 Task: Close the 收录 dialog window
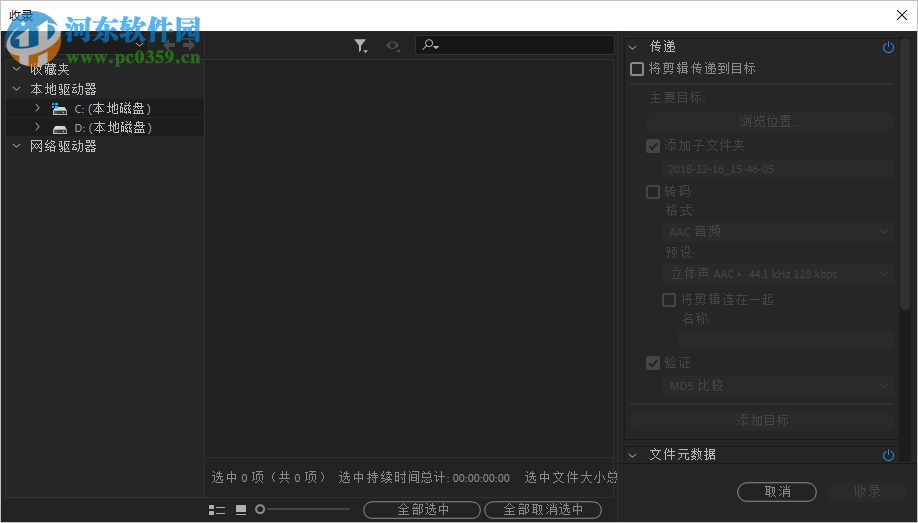[x=902, y=15]
